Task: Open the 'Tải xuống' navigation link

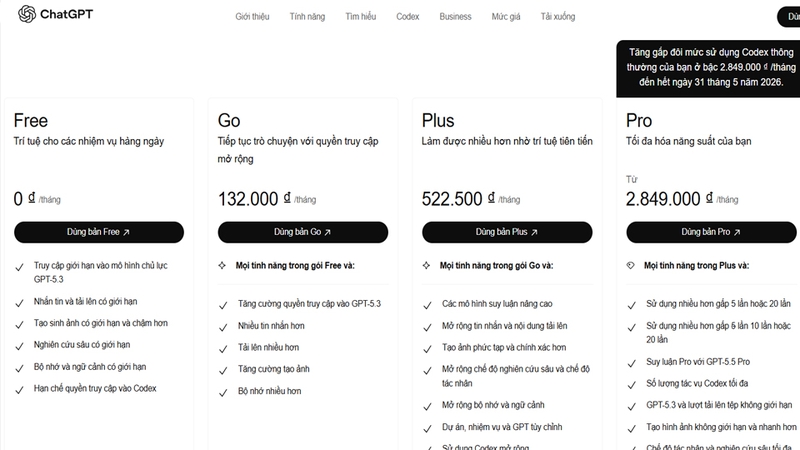Action: [x=558, y=16]
